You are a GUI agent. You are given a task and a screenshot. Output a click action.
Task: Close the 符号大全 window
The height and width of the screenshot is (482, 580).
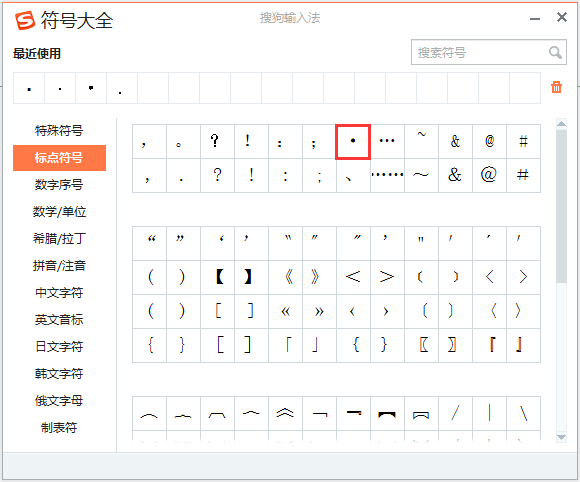point(562,17)
